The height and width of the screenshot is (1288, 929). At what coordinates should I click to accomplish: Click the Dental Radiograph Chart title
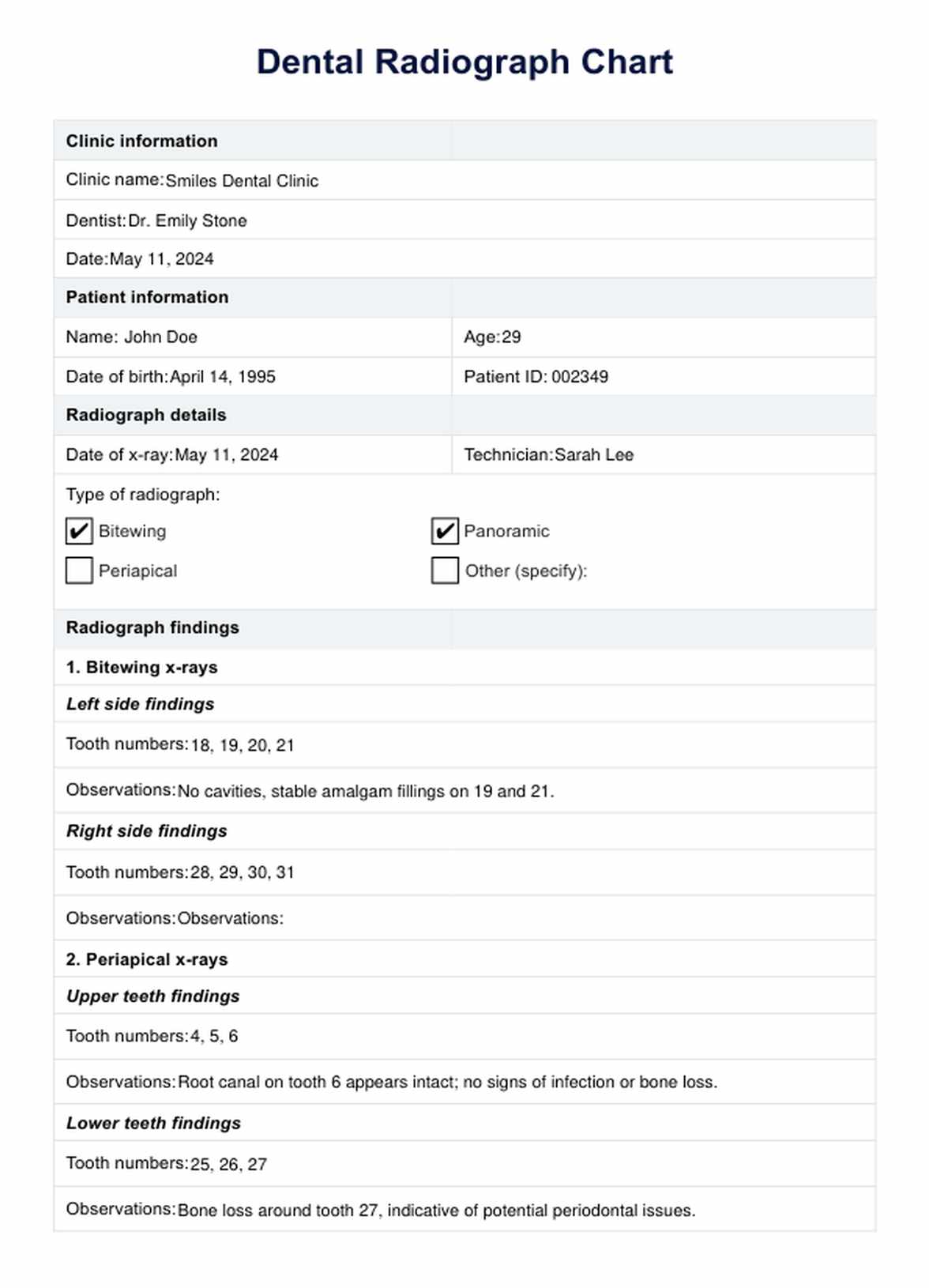point(464,62)
